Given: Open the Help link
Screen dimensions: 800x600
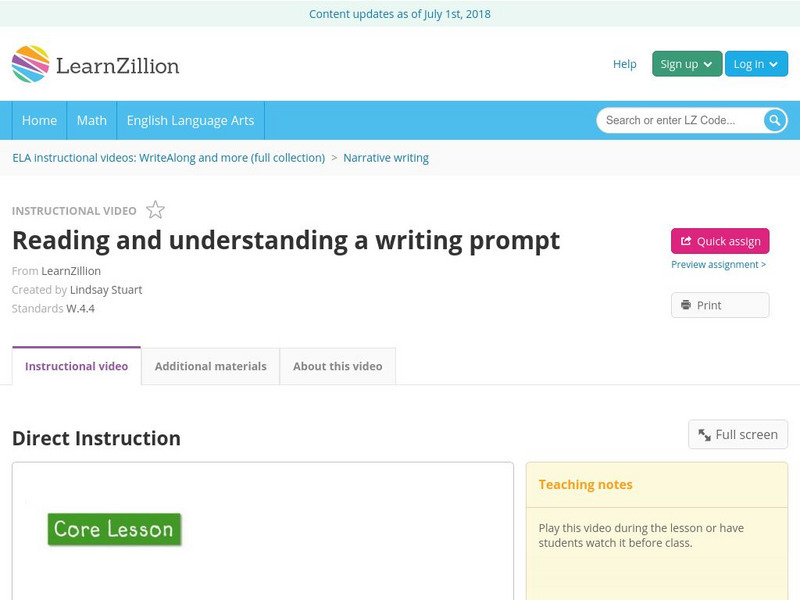Looking at the screenshot, I should point(624,64).
